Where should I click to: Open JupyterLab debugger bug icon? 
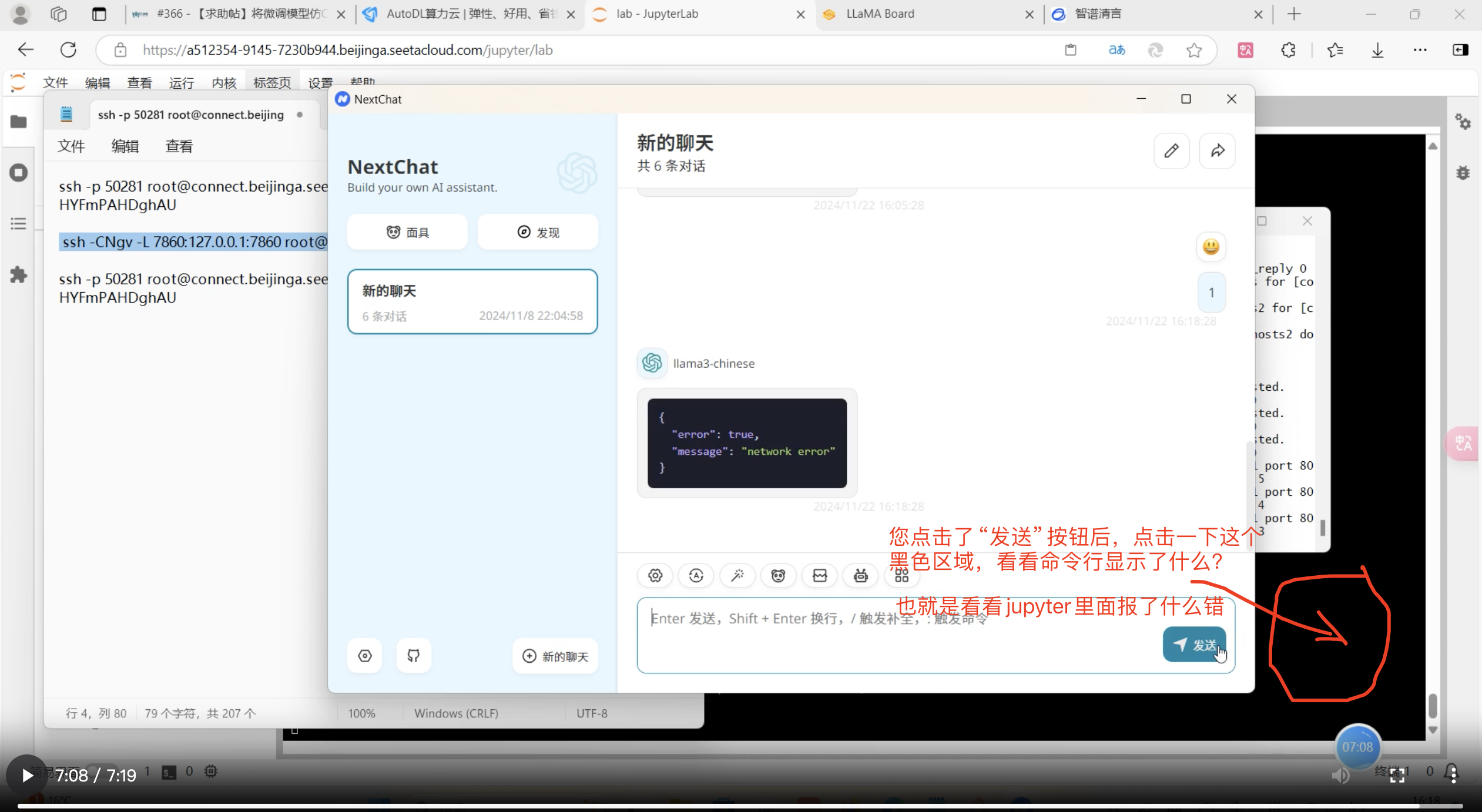(x=1463, y=173)
